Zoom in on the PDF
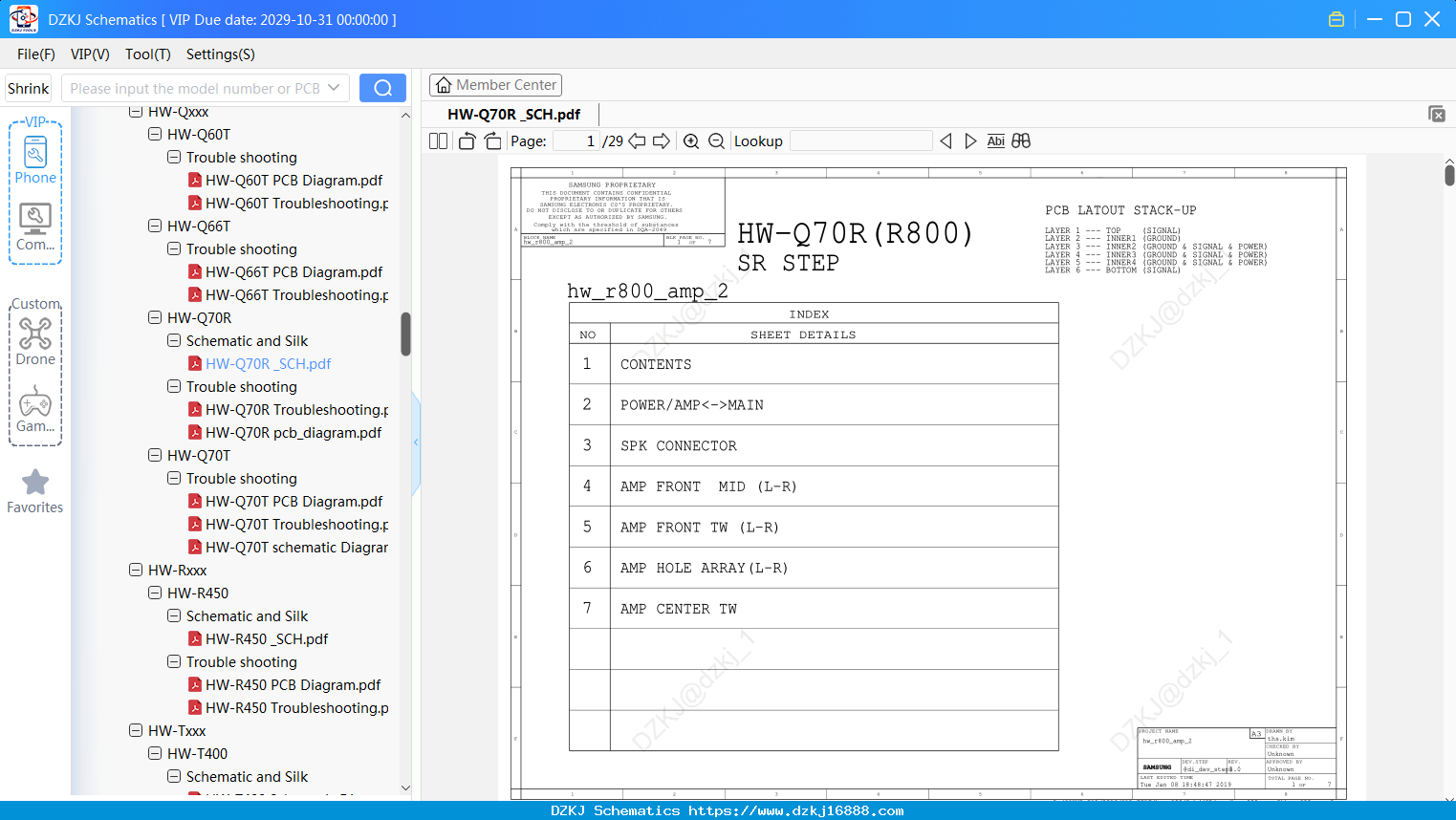 click(691, 141)
